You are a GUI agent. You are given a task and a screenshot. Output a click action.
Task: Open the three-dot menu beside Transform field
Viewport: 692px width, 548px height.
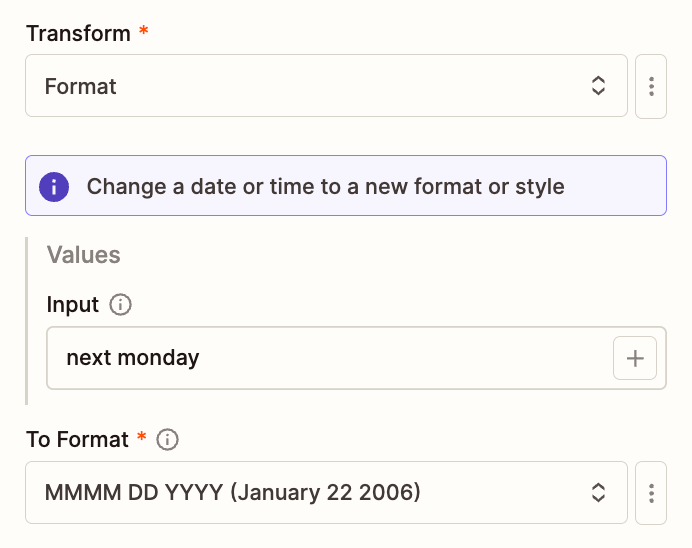[651, 87]
